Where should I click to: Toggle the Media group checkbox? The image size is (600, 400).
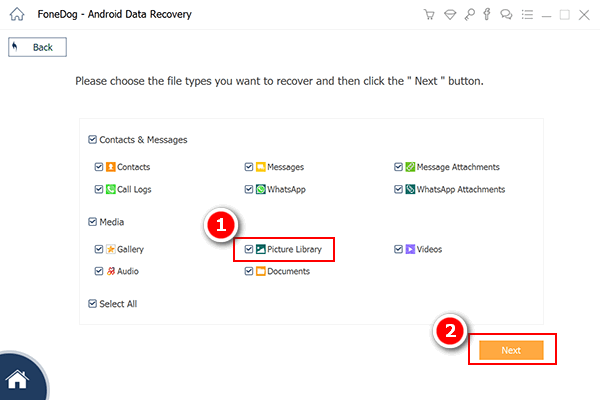(92, 222)
